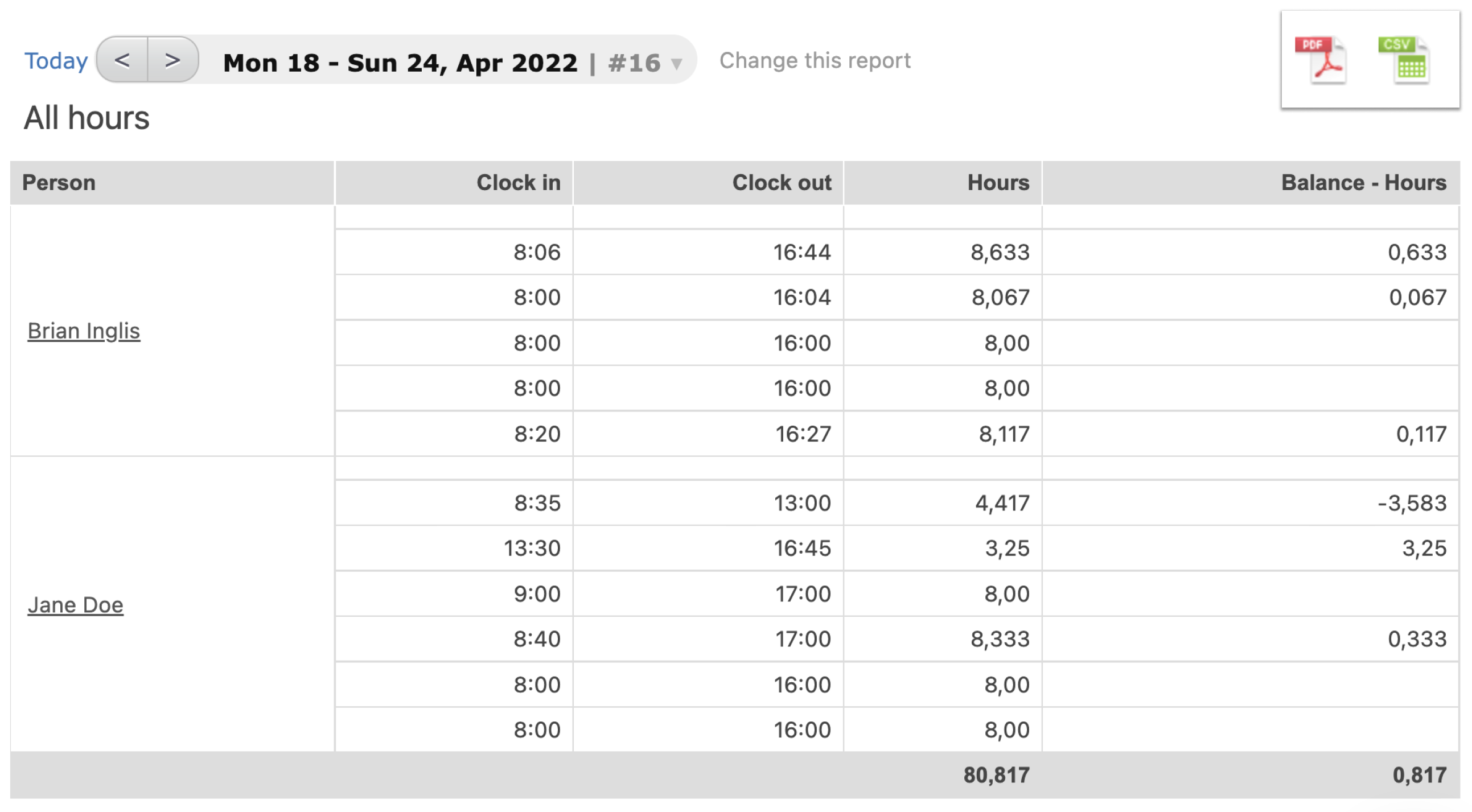The height and width of the screenshot is (812, 1472).
Task: Go to next week
Action: pos(173,60)
